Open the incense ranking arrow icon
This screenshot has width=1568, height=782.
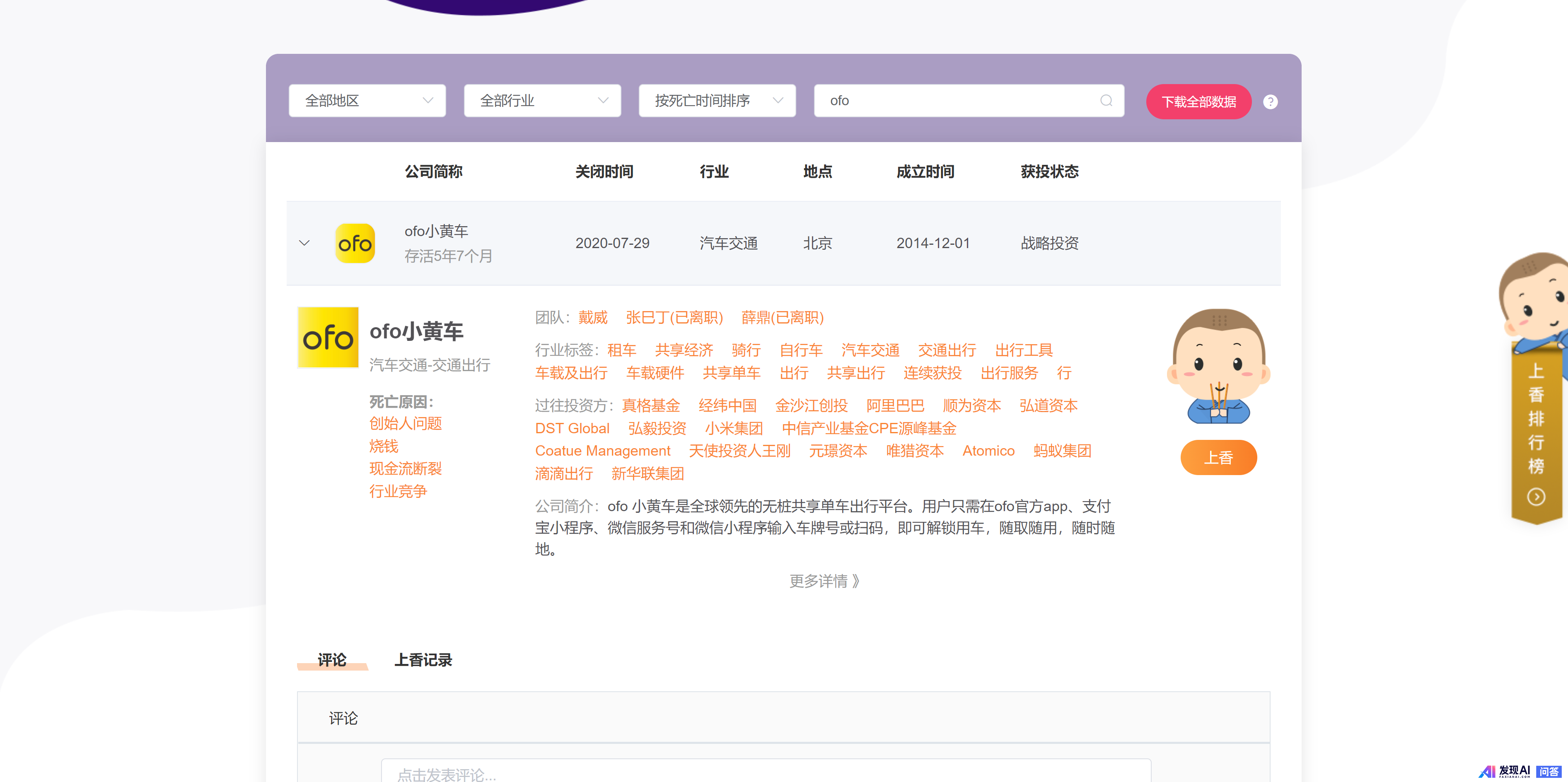pyautogui.click(x=1536, y=497)
